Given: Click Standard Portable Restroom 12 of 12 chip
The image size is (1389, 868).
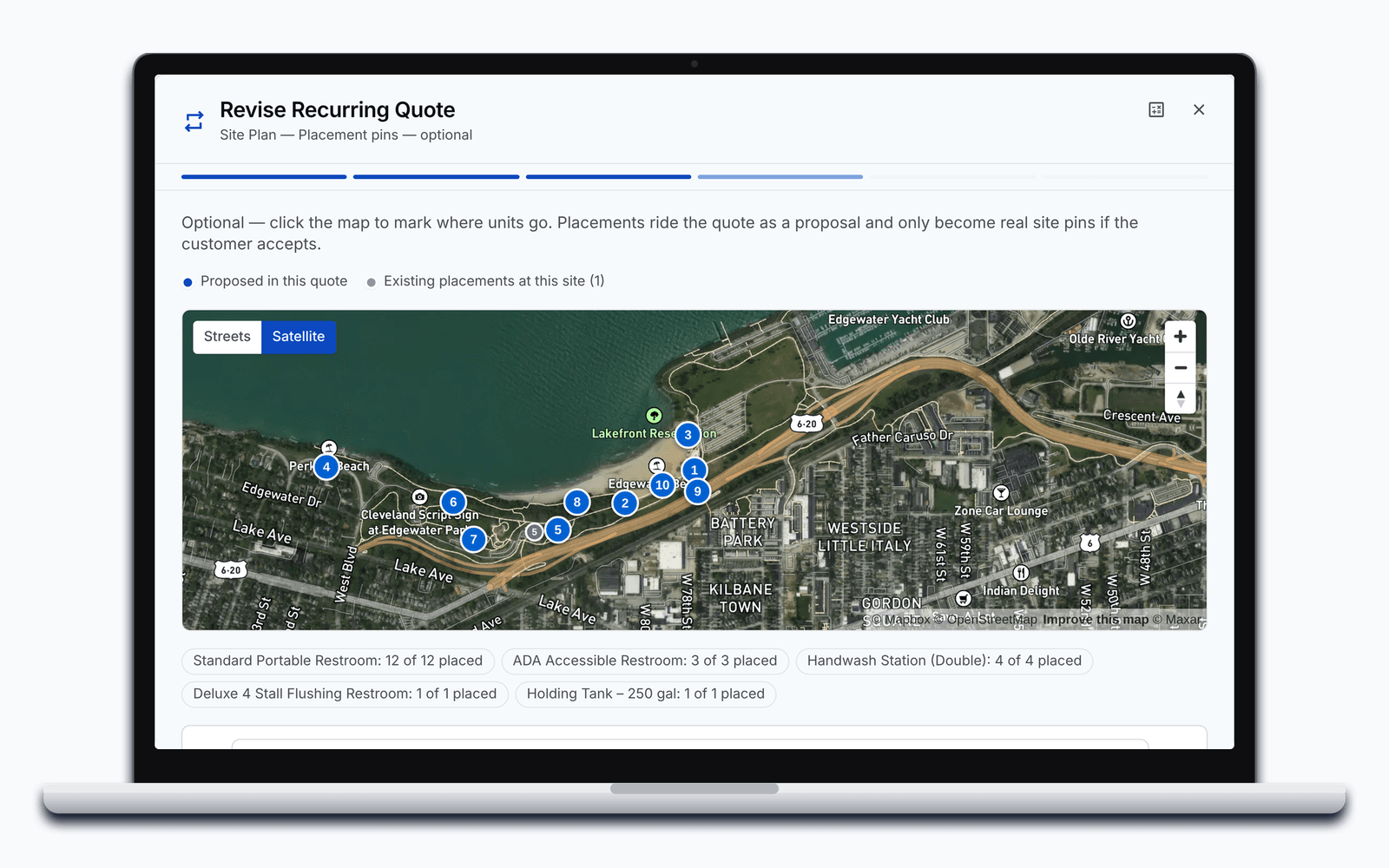Looking at the screenshot, I should (338, 661).
